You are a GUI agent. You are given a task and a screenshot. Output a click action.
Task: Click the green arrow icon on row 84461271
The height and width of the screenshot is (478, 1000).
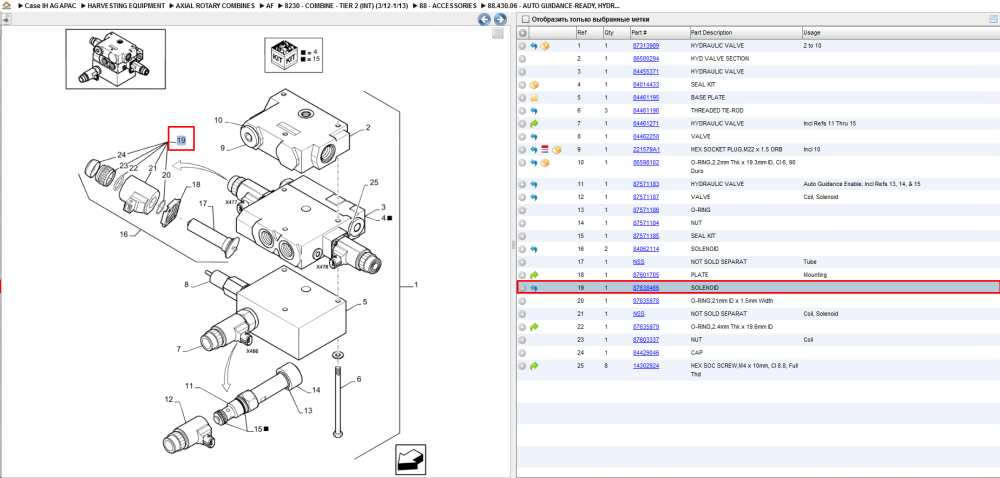coord(534,124)
